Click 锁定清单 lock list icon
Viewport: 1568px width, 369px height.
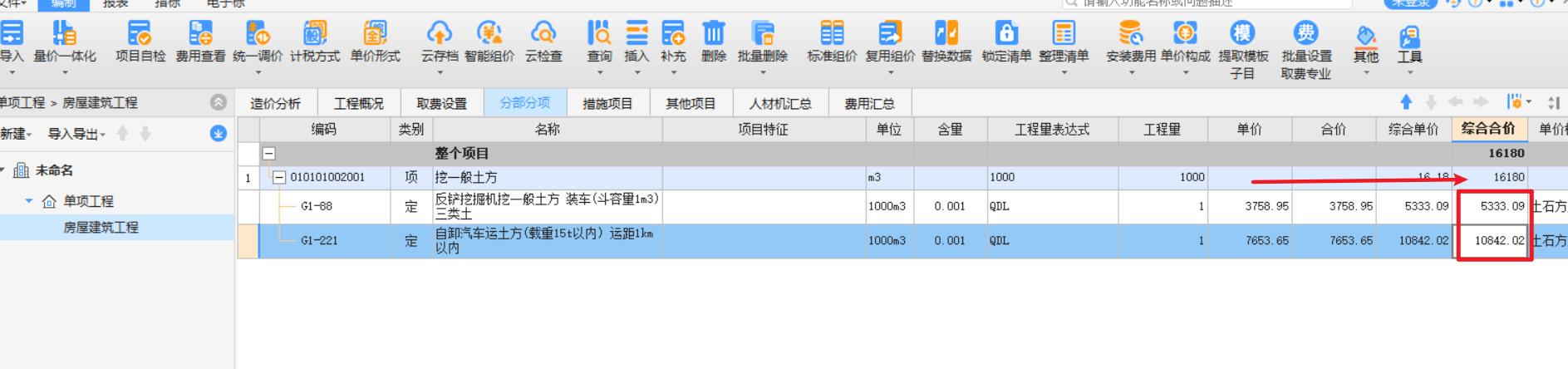click(1006, 33)
